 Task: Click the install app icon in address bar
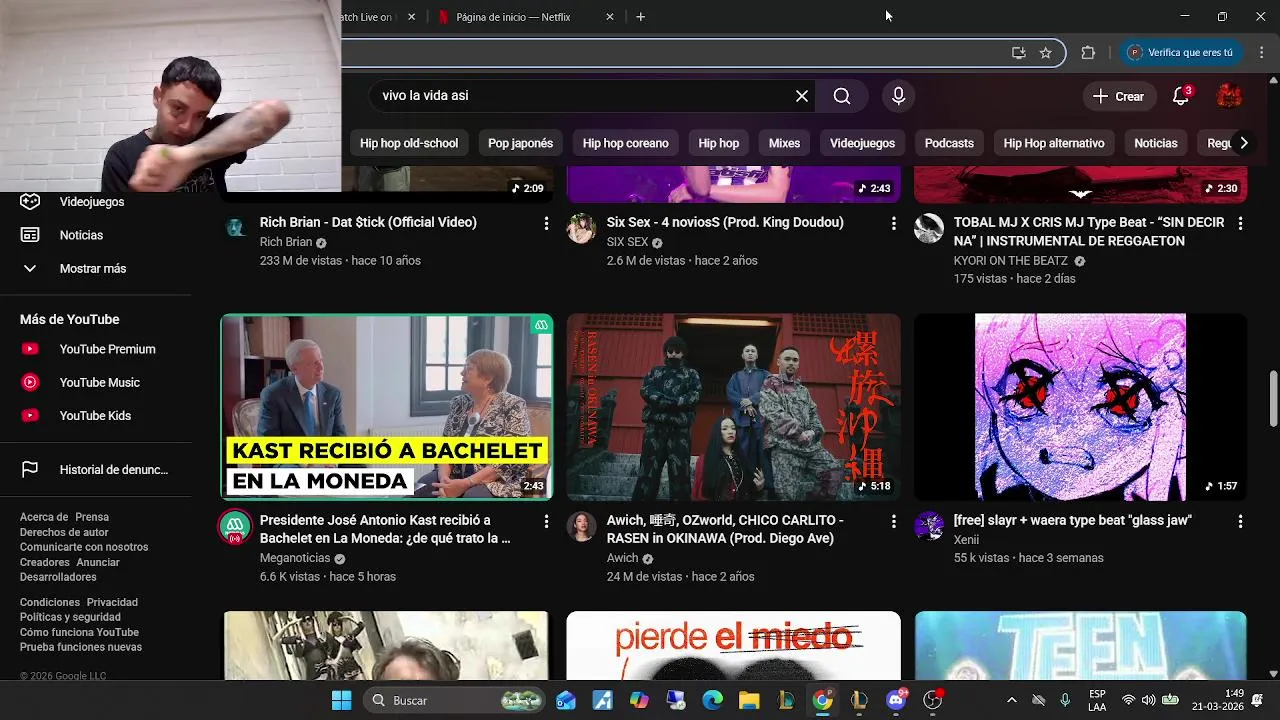point(1018,53)
